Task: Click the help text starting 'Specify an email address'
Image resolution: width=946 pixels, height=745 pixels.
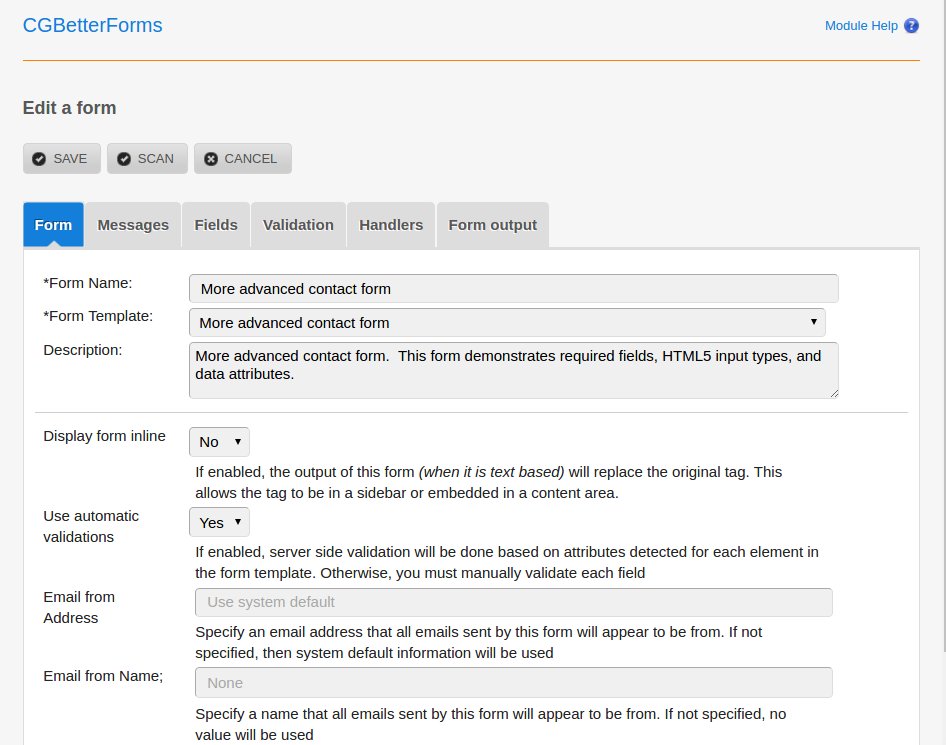Action: point(478,642)
